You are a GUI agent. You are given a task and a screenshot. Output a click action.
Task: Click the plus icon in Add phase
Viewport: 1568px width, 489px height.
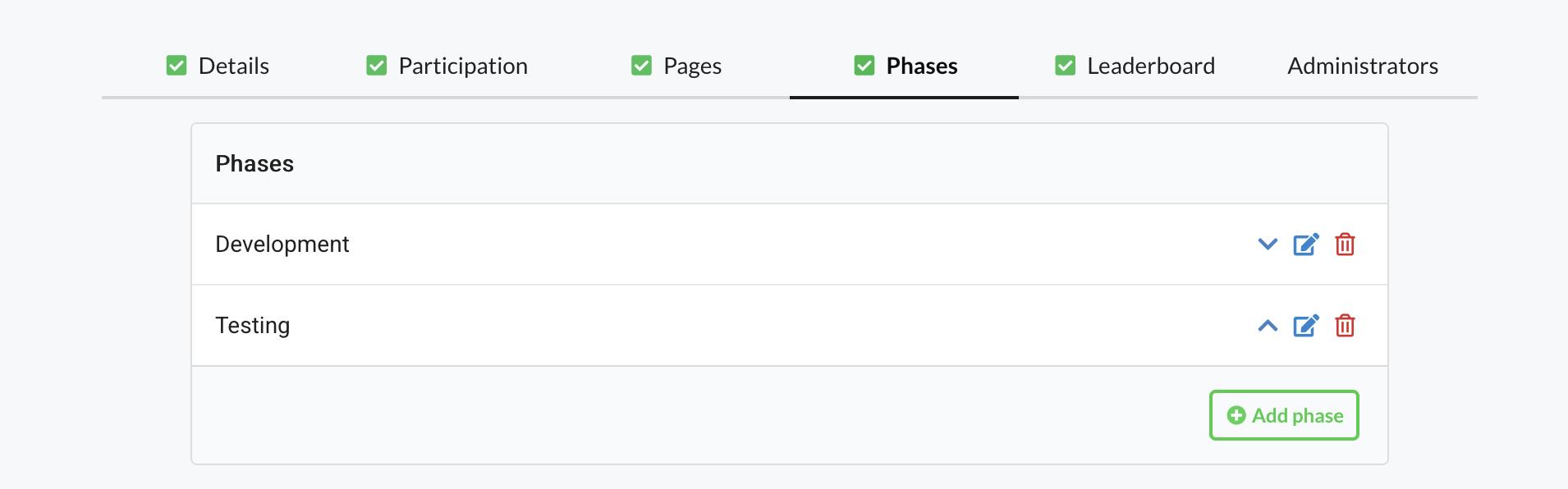point(1236,416)
